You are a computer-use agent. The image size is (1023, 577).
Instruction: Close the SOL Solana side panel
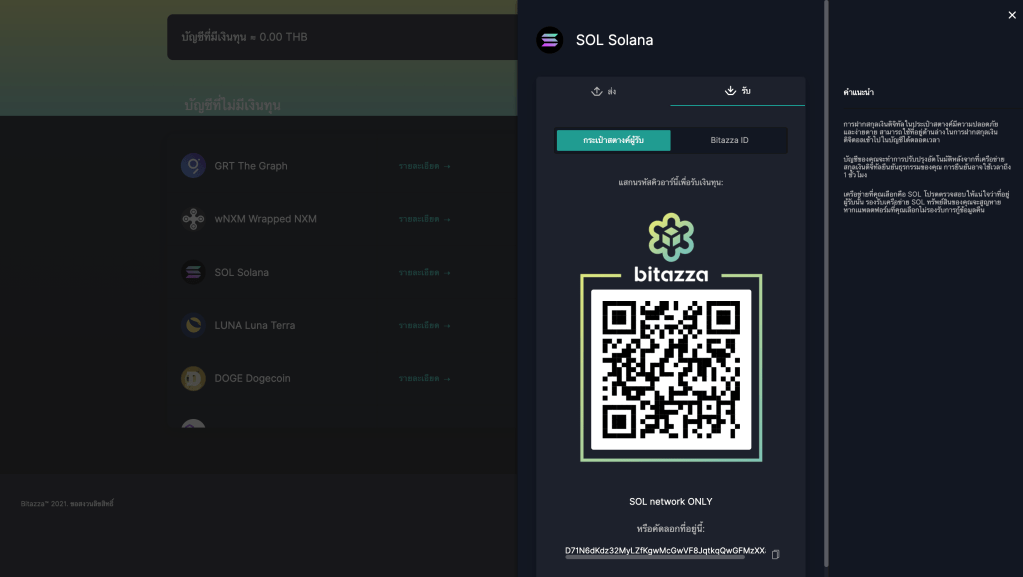1012,15
